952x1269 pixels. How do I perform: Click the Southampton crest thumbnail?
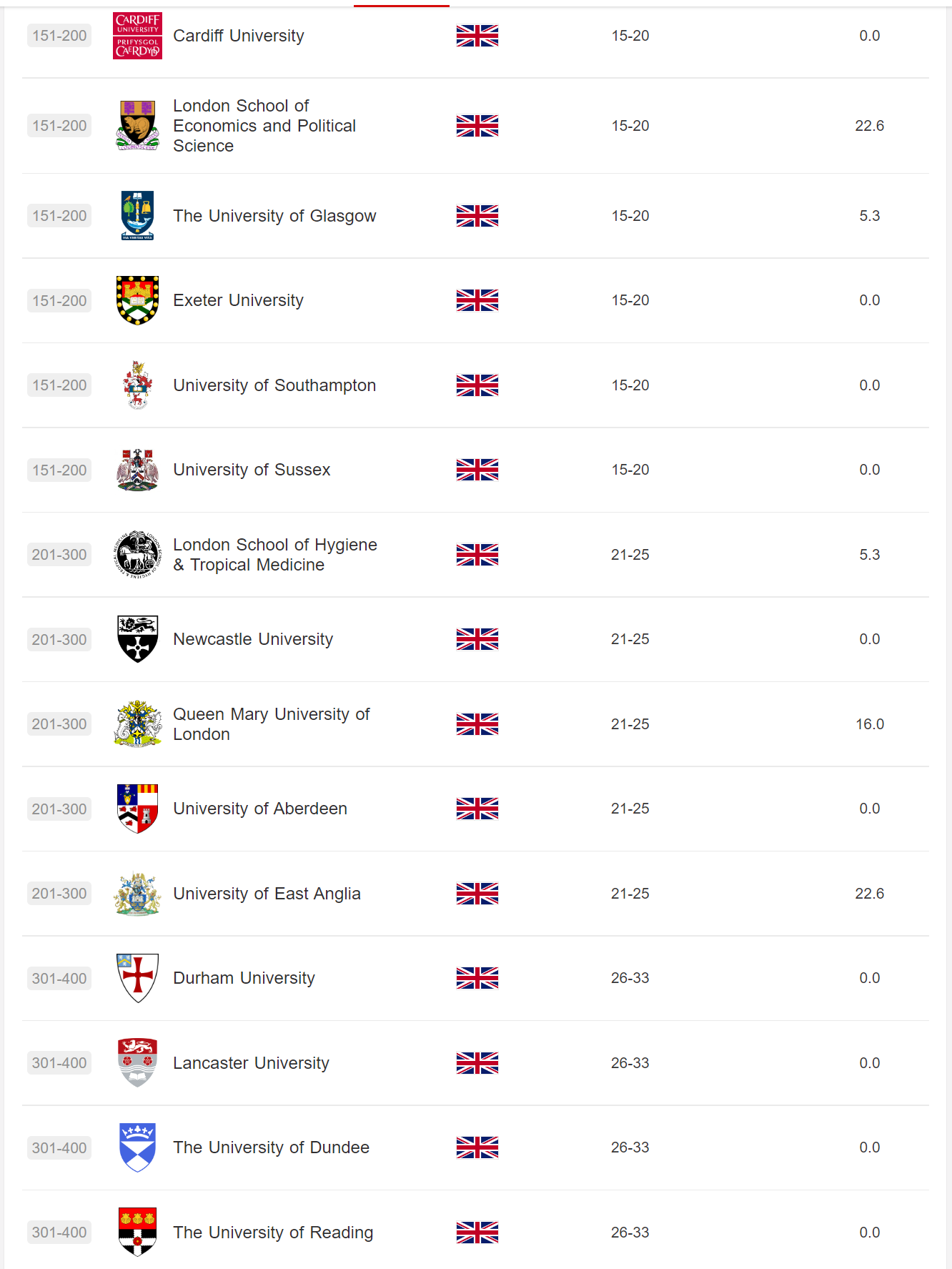pyautogui.click(x=137, y=385)
